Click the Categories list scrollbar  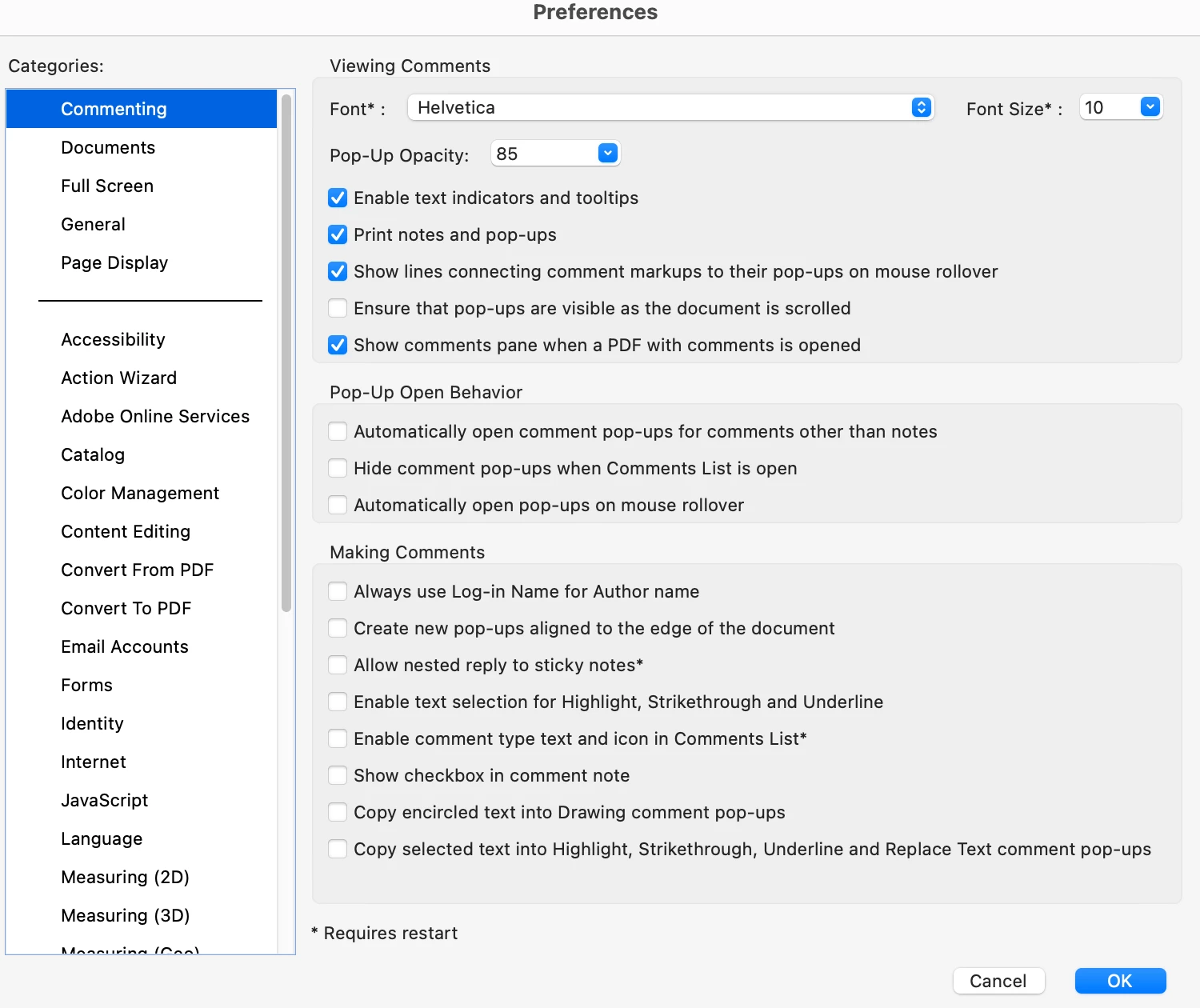tap(286, 352)
